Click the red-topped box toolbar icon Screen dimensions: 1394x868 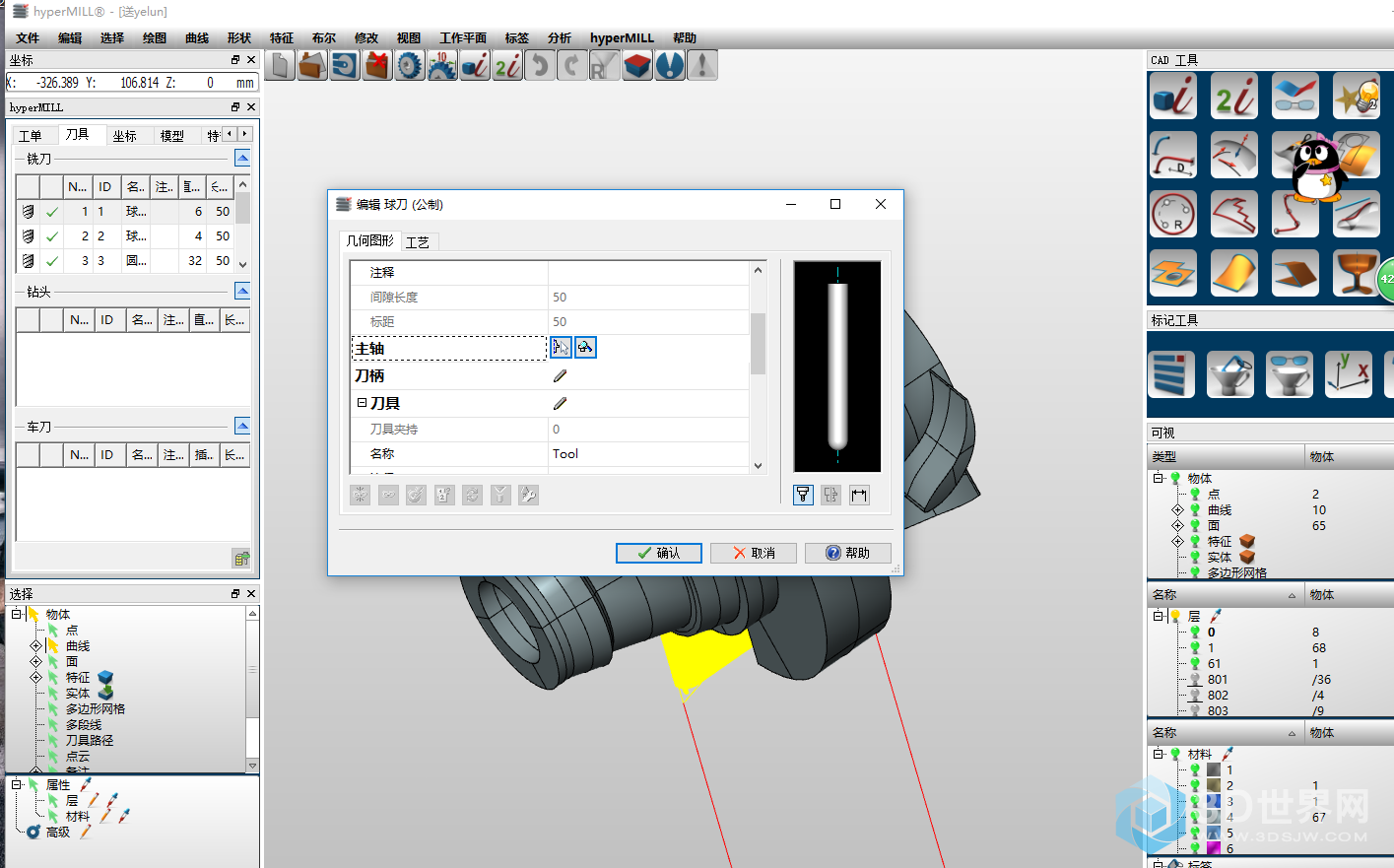[x=637, y=66]
